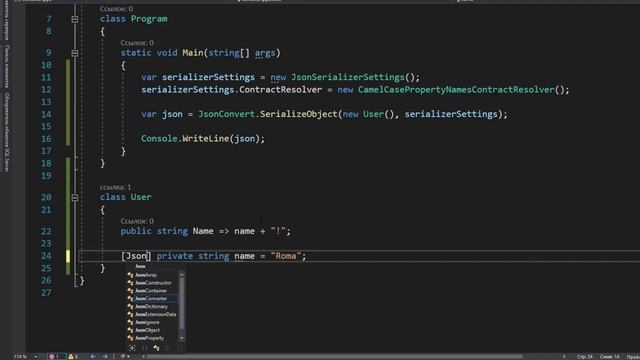Collapse the class User block
The image size is (640, 360).
75,198
